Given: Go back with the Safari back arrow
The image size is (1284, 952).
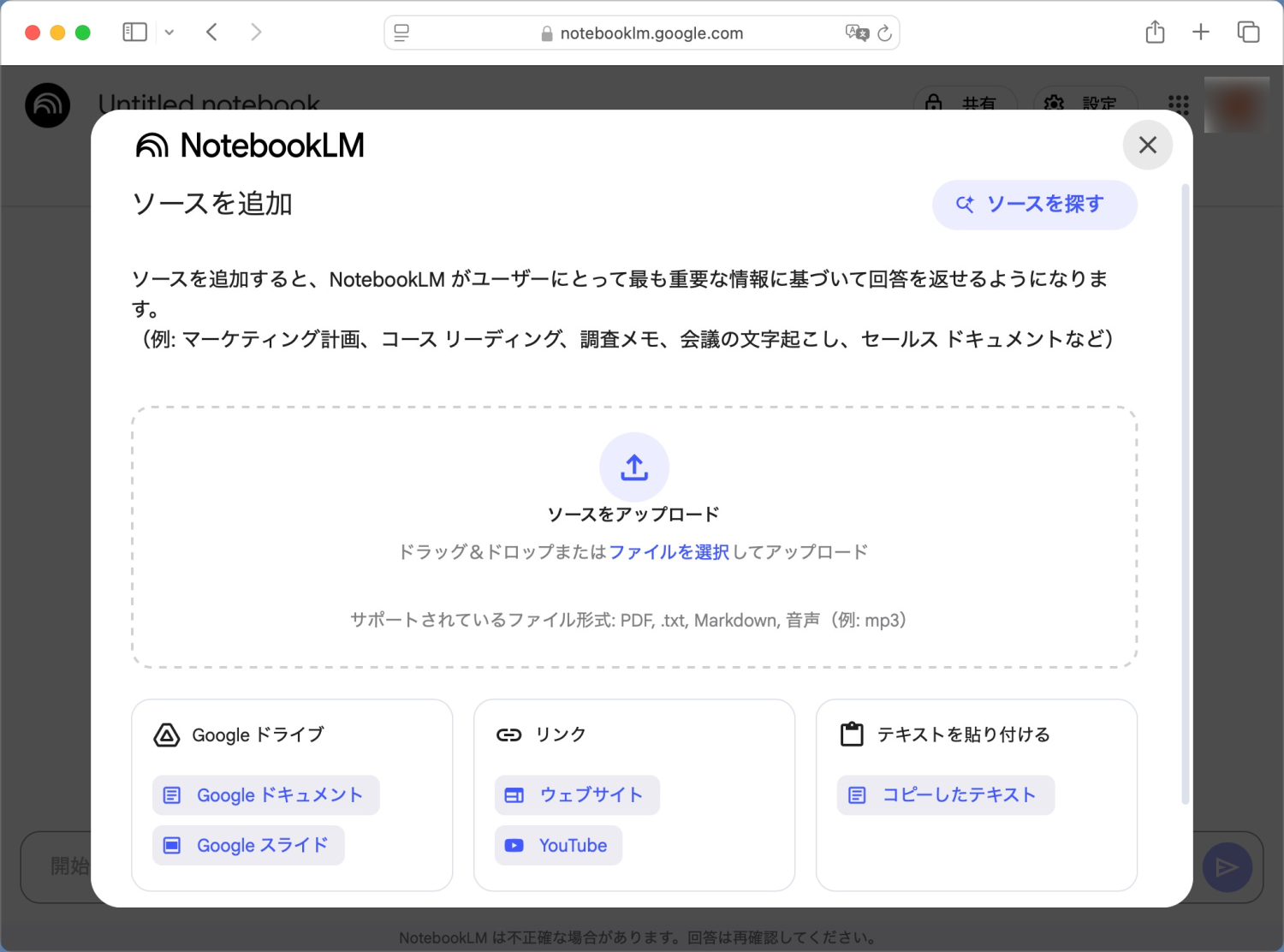Looking at the screenshot, I should [x=212, y=33].
